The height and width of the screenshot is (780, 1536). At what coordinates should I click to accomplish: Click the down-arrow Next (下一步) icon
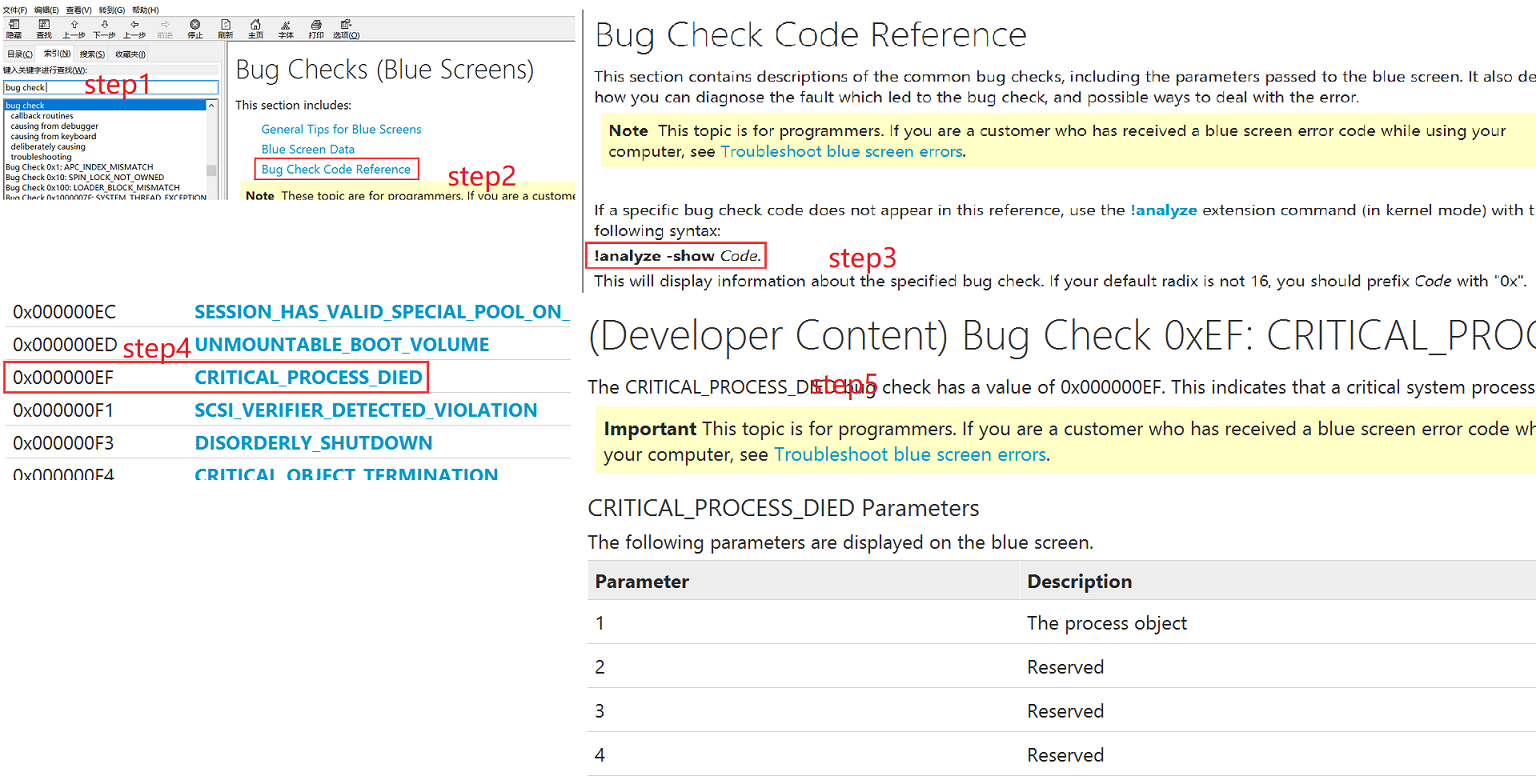pyautogui.click(x=104, y=27)
